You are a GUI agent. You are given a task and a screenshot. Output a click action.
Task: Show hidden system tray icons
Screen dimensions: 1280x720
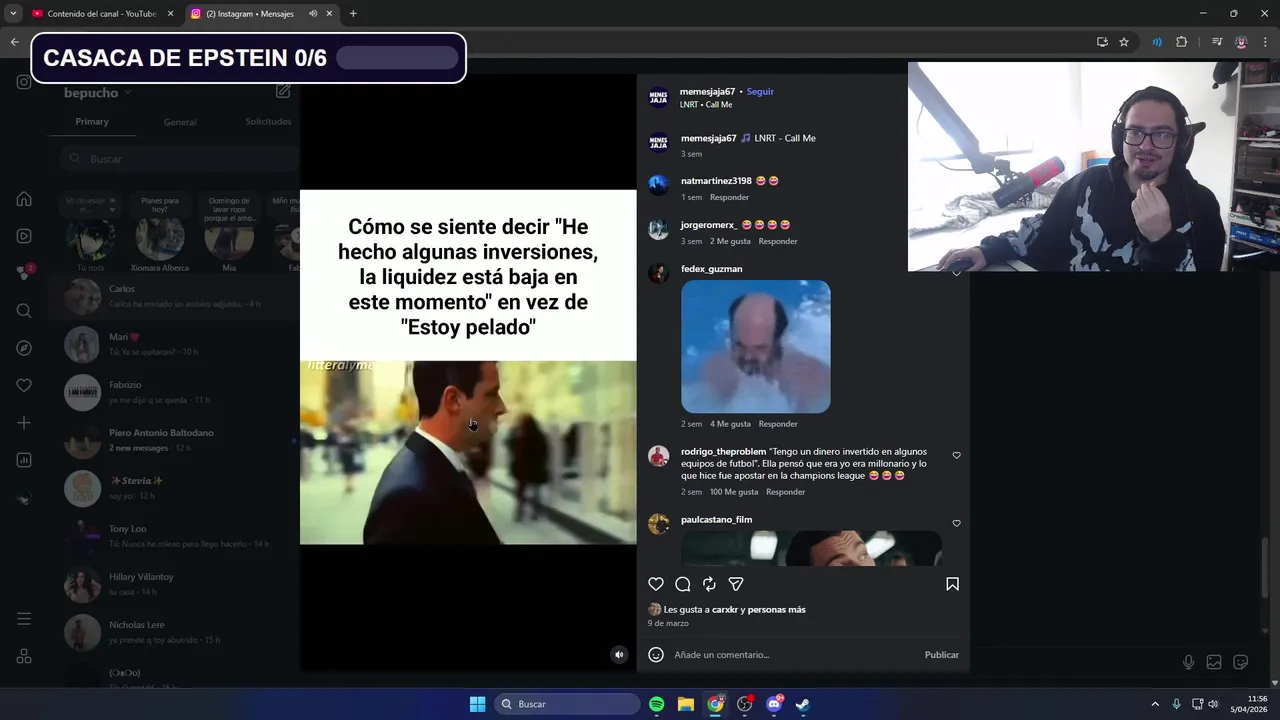tap(1155, 704)
